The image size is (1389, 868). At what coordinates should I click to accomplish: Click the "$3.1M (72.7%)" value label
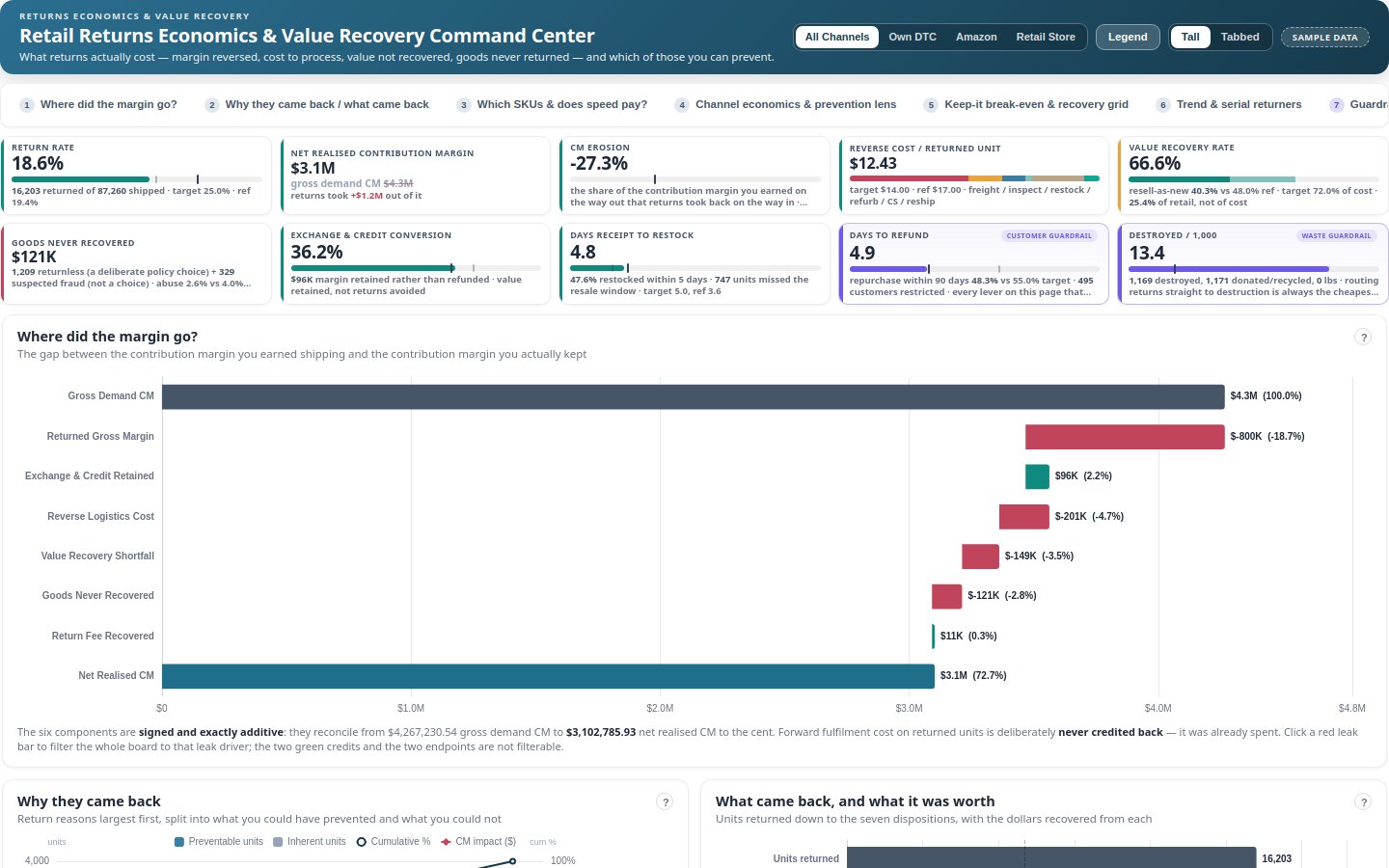click(x=973, y=676)
